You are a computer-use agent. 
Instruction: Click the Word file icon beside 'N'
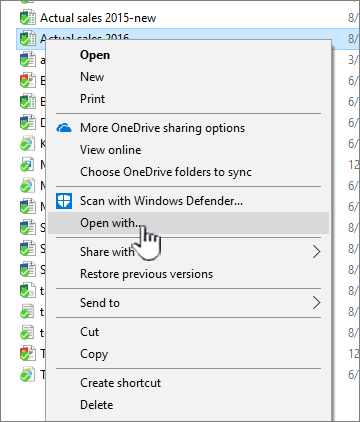(27, 207)
